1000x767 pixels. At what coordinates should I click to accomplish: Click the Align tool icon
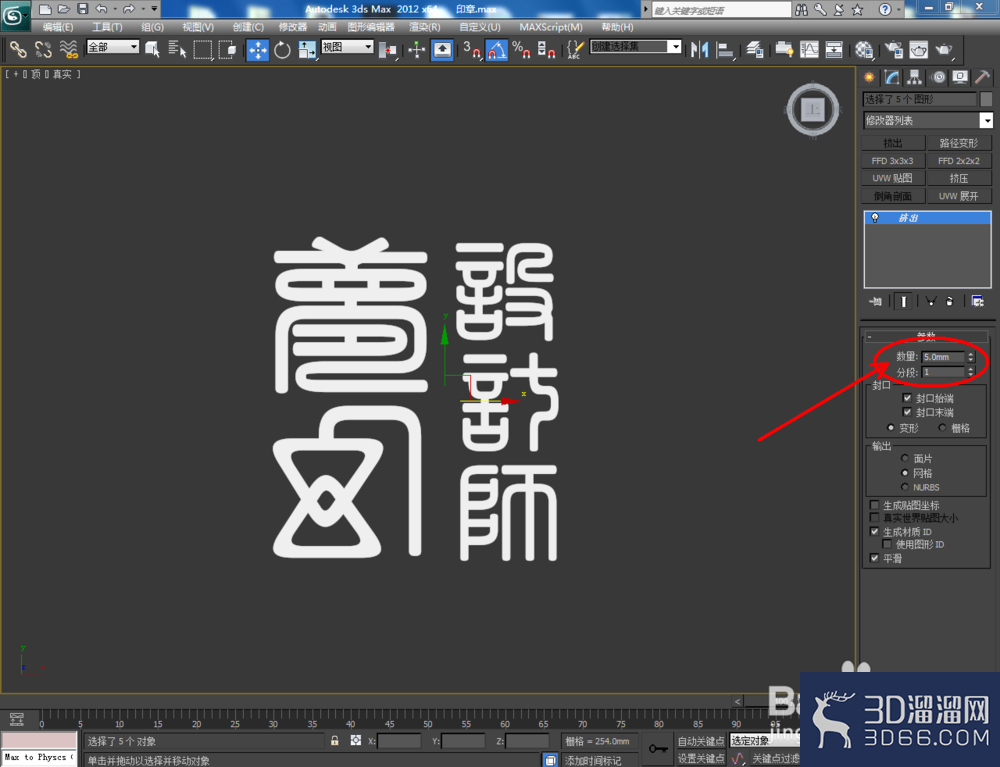point(725,50)
